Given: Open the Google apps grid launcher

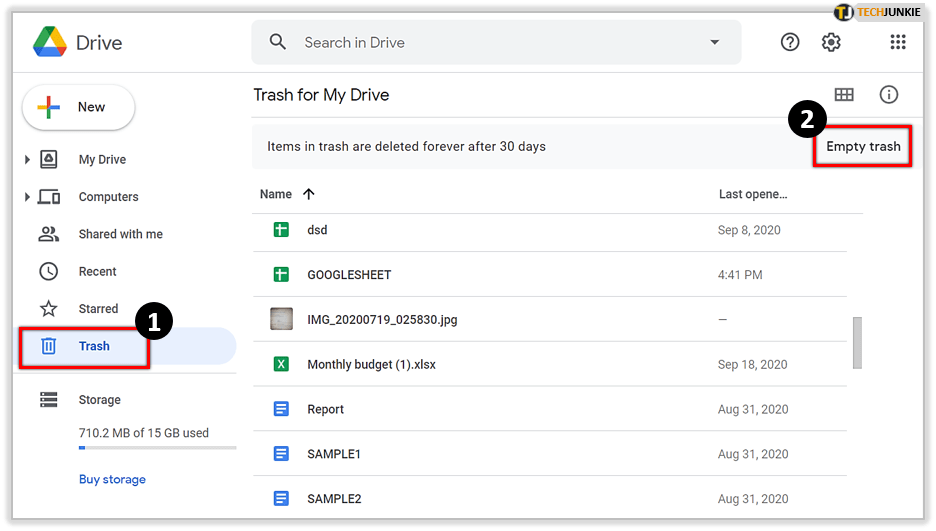Looking at the screenshot, I should [897, 42].
